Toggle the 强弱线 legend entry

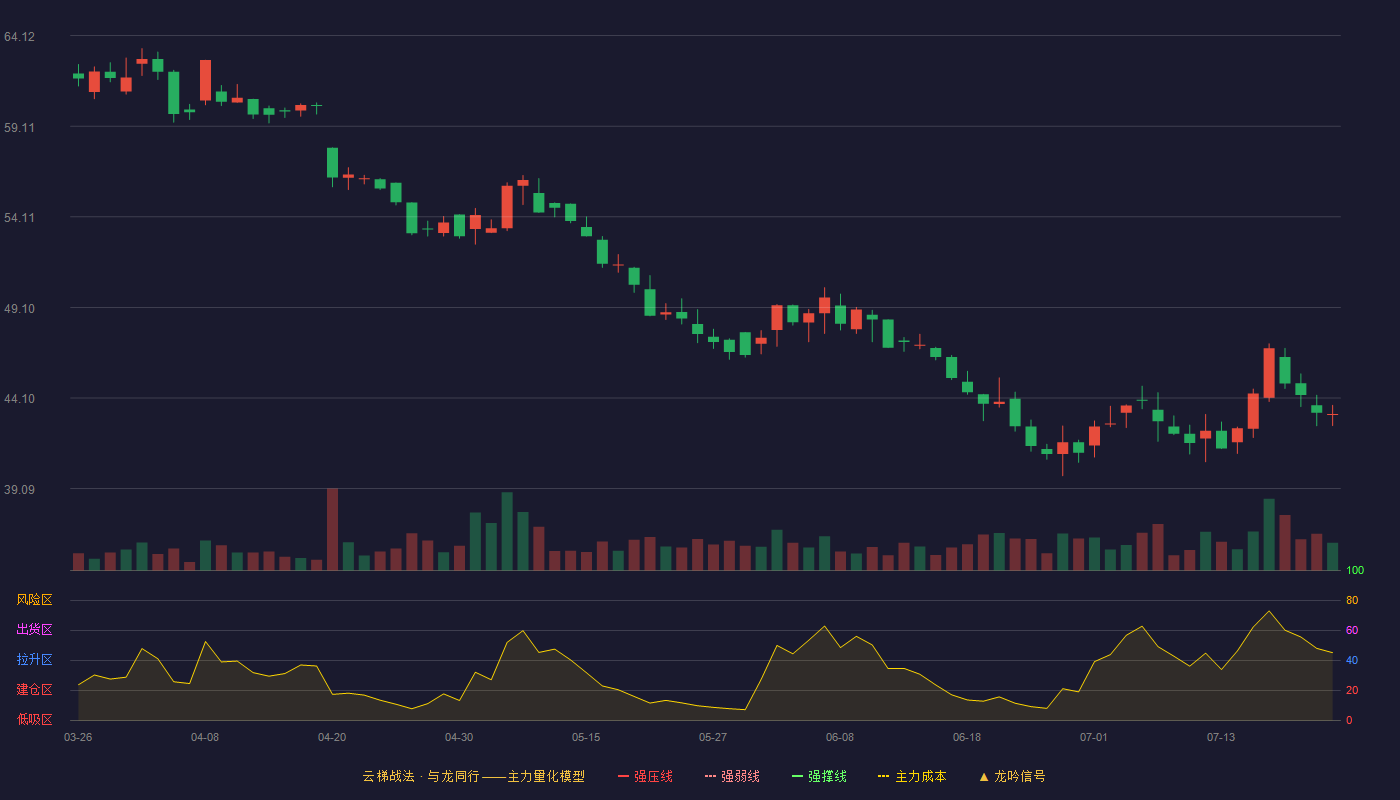point(732,776)
